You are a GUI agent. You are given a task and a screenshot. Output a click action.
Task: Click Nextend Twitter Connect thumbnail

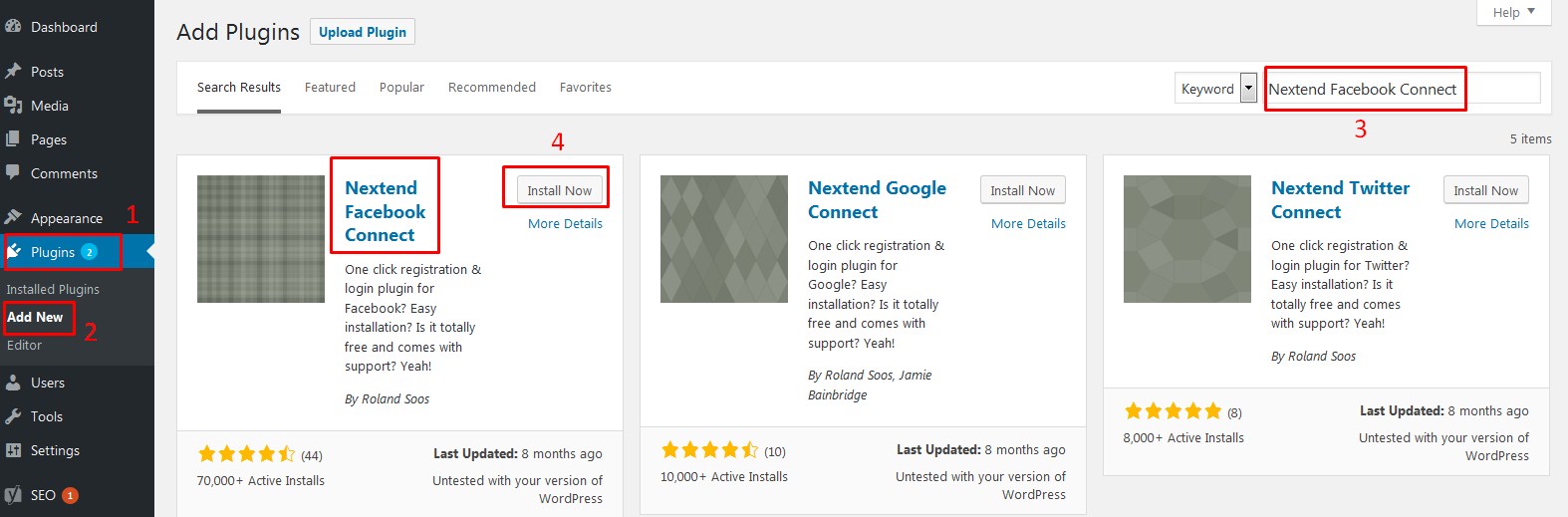click(x=1187, y=239)
